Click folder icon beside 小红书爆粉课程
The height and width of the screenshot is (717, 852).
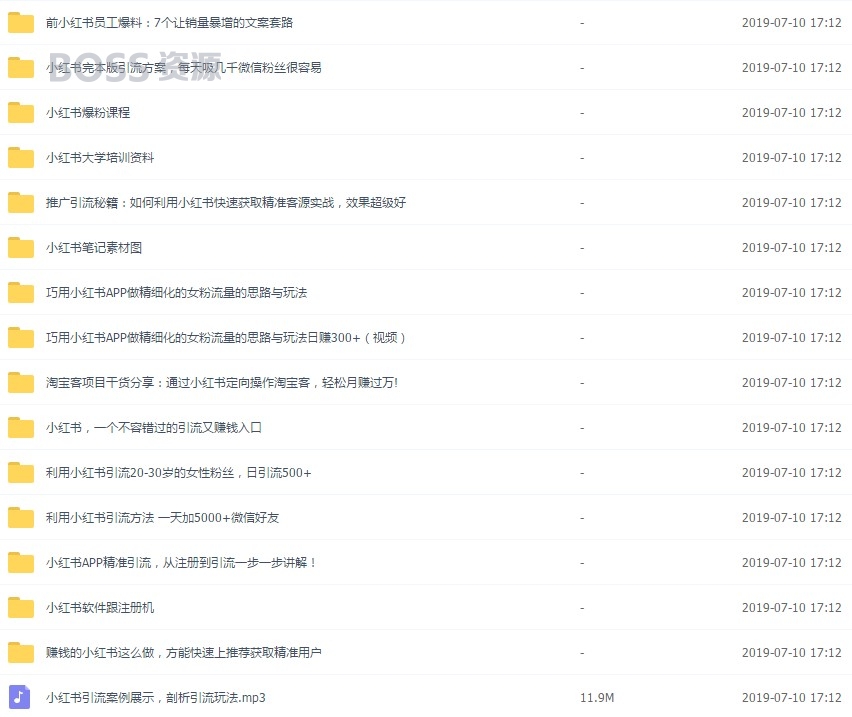pyautogui.click(x=21, y=112)
